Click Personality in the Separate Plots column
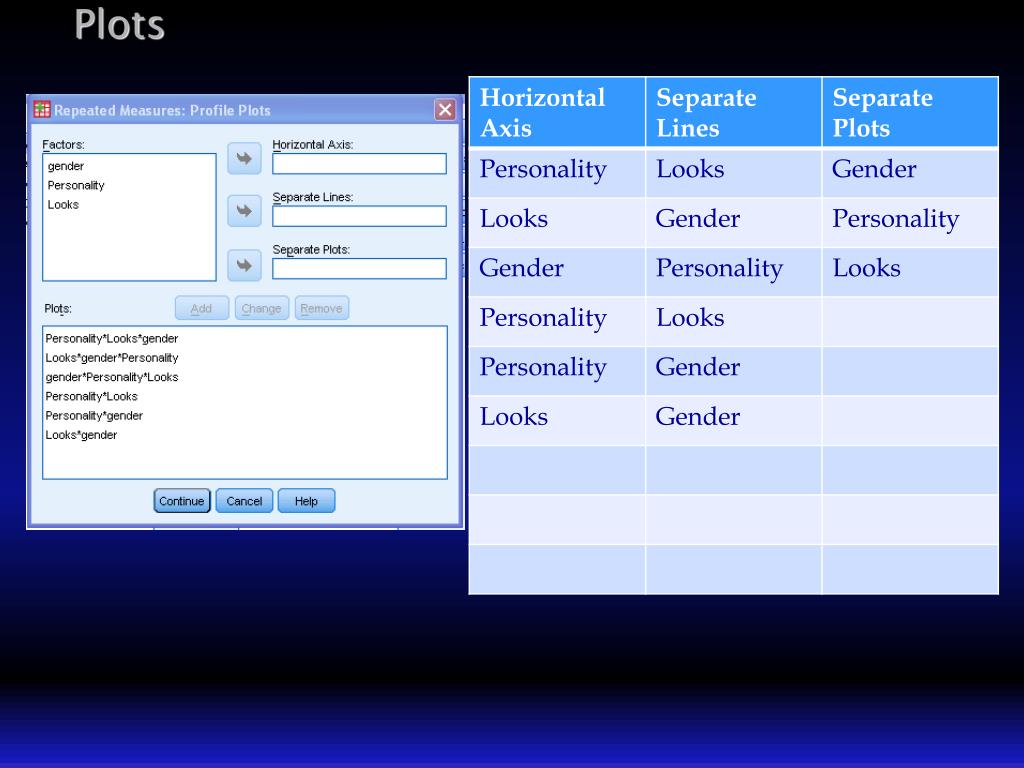The width and height of the screenshot is (1024, 768). (x=895, y=220)
